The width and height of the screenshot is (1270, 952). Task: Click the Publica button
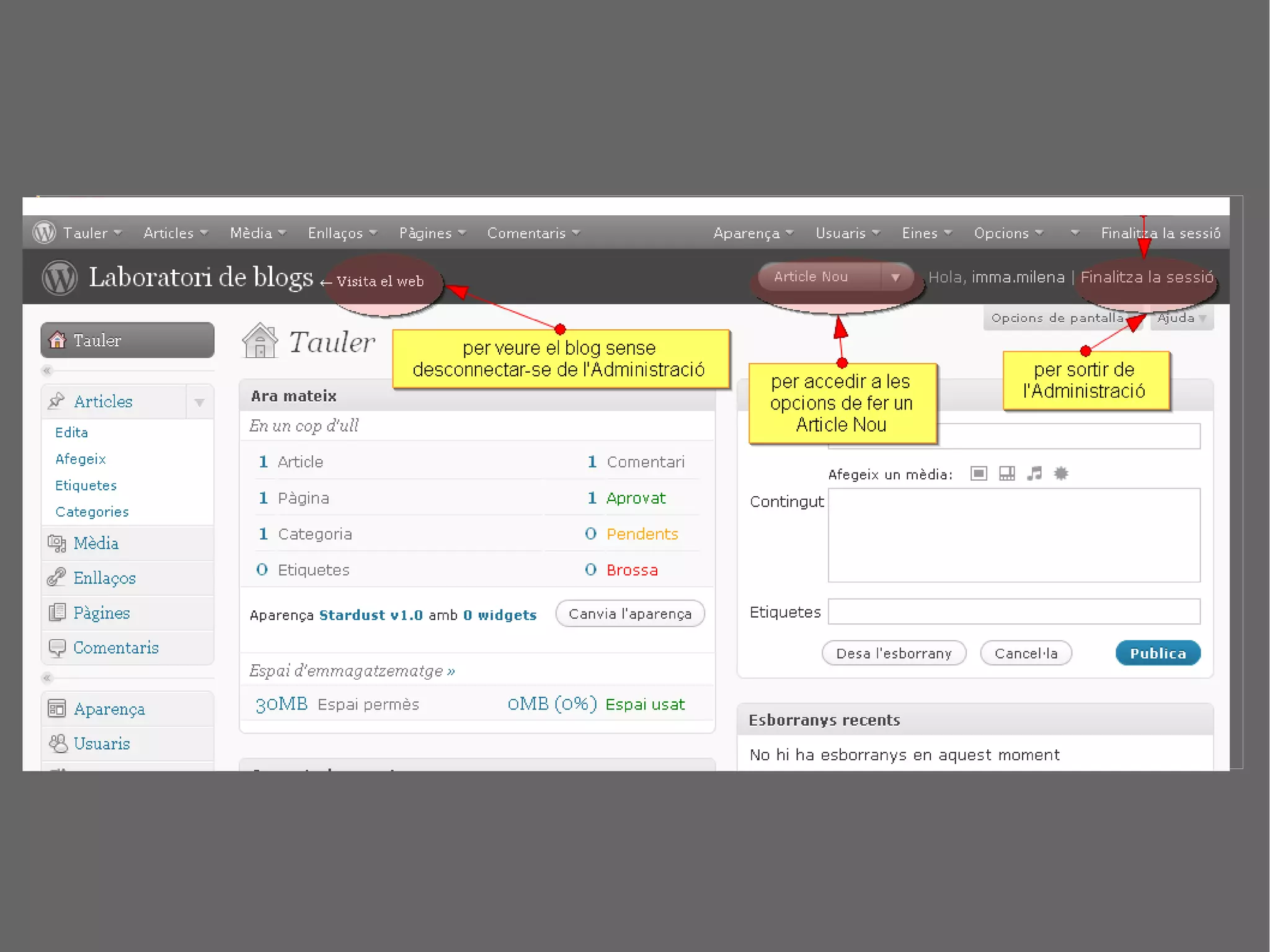coord(1157,653)
